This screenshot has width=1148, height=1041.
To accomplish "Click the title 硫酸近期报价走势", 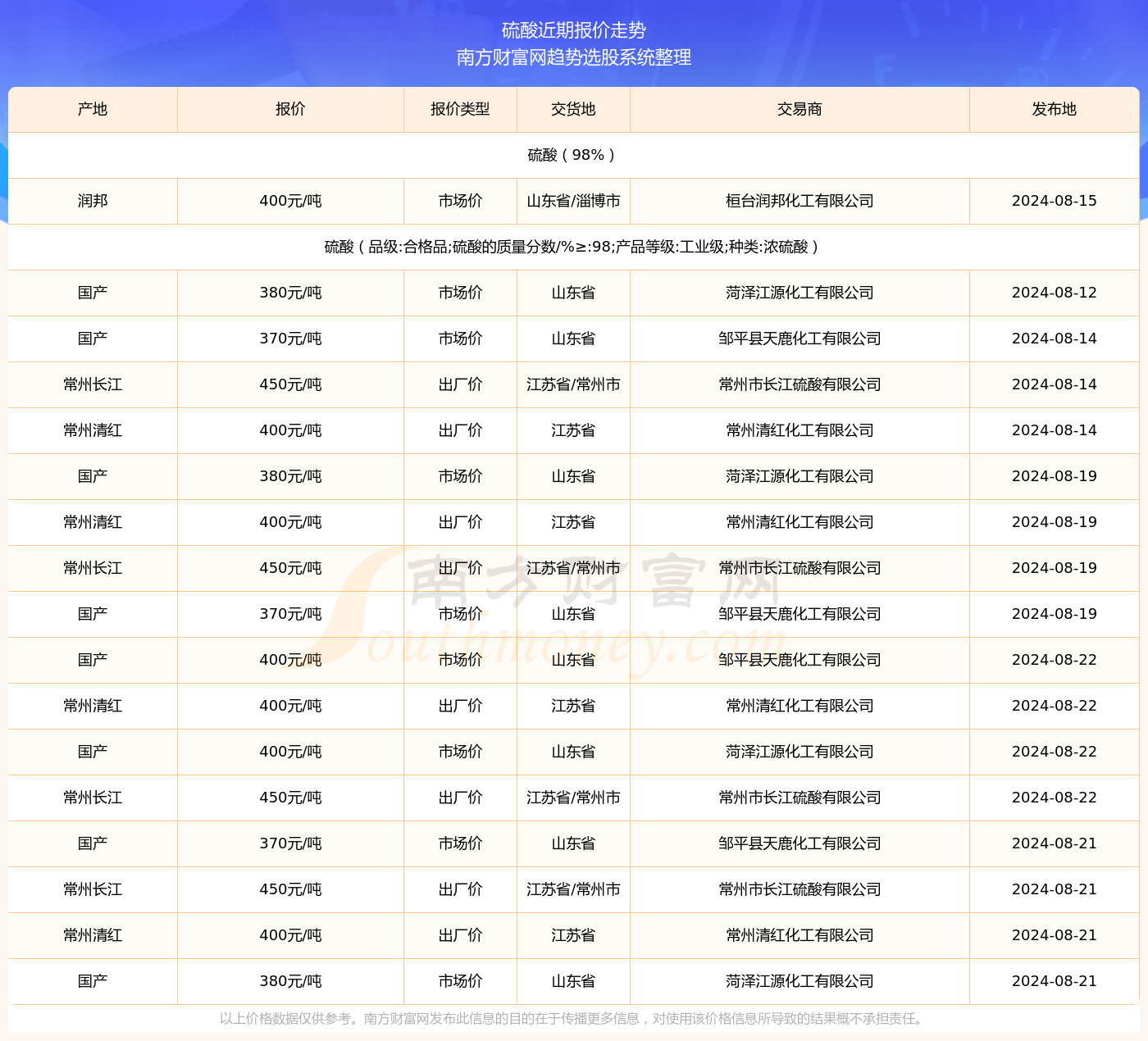I will (x=574, y=30).
